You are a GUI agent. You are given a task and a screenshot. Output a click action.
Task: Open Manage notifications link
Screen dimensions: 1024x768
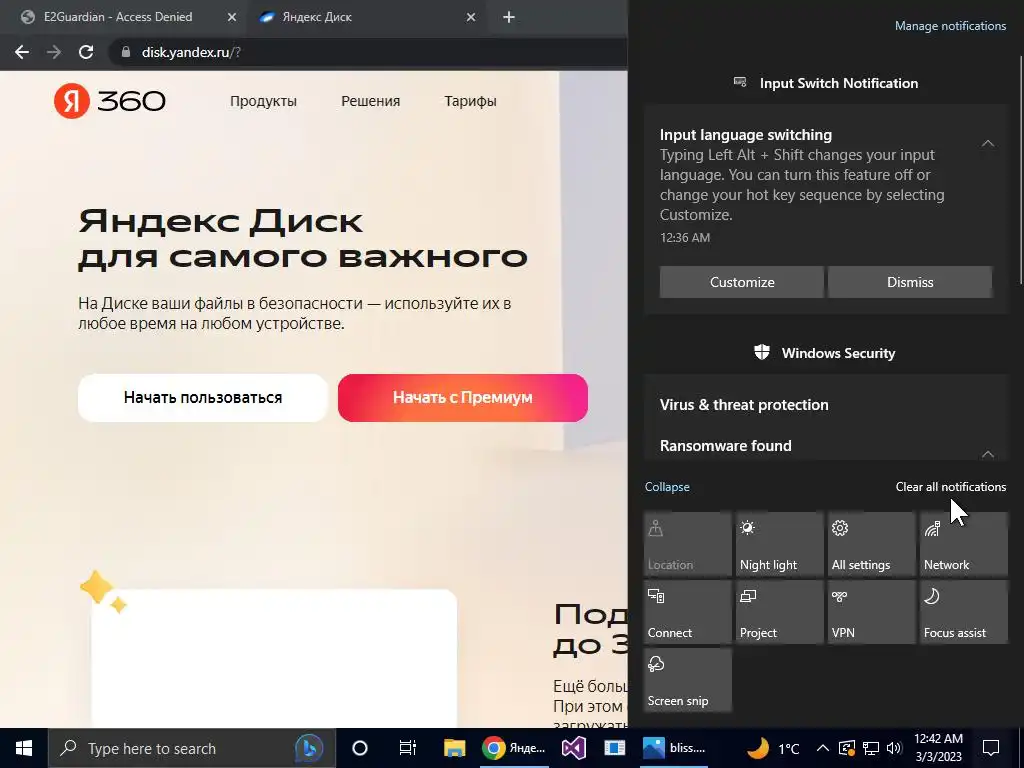click(x=950, y=26)
